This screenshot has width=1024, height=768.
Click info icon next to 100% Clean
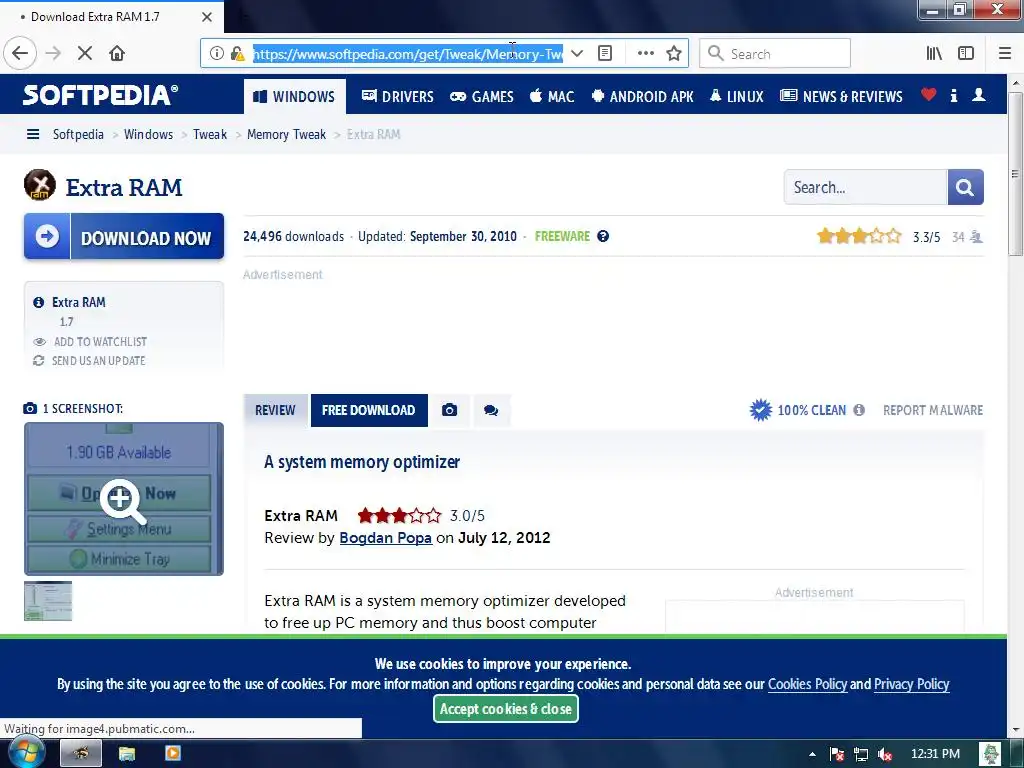[859, 410]
